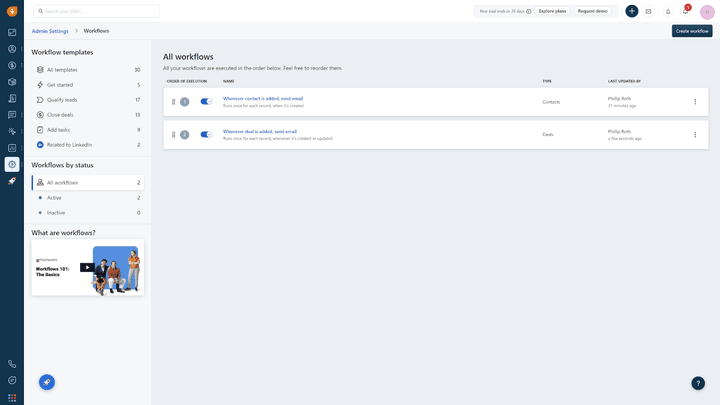Open the app switcher grid icon

[12, 398]
